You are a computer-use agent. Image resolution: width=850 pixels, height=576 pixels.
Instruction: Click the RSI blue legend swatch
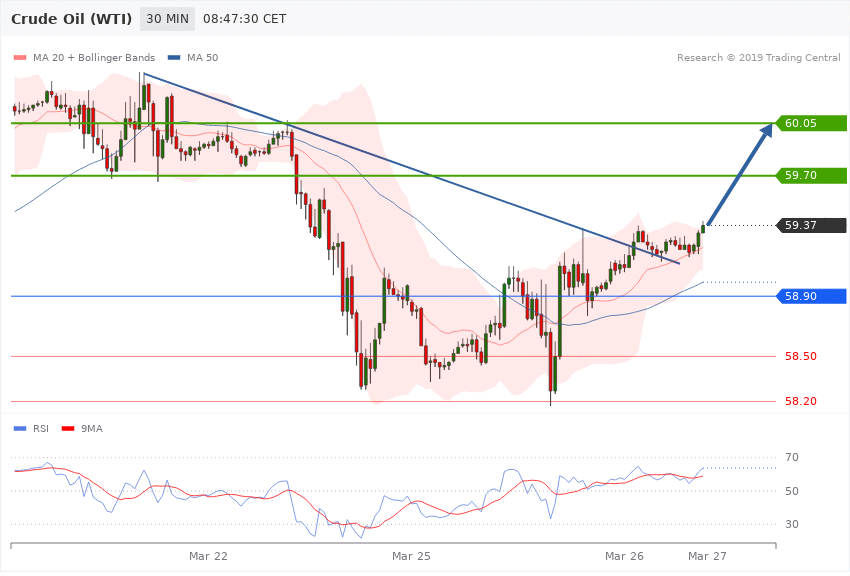20,429
